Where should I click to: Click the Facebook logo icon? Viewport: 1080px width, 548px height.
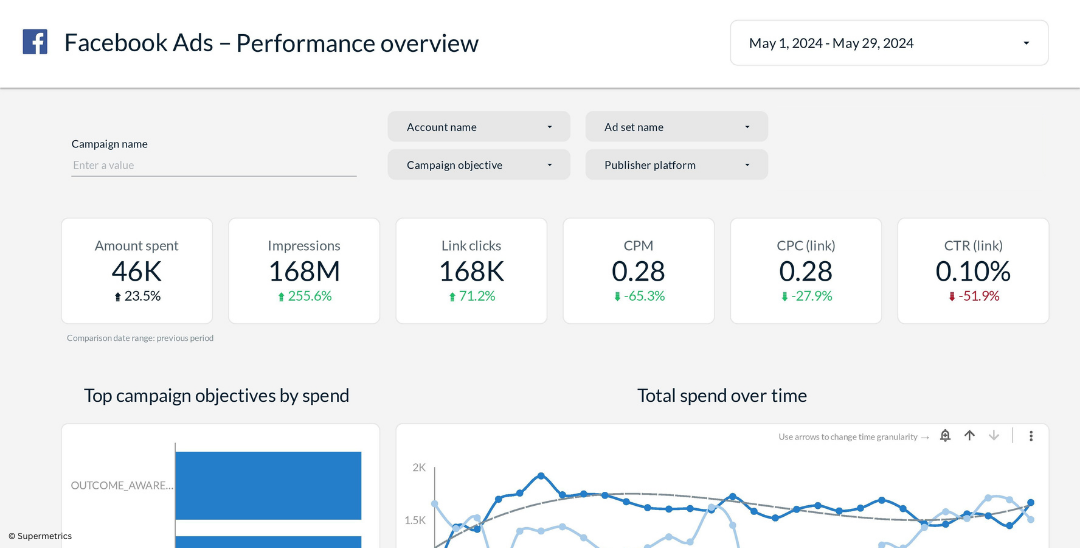click(35, 42)
